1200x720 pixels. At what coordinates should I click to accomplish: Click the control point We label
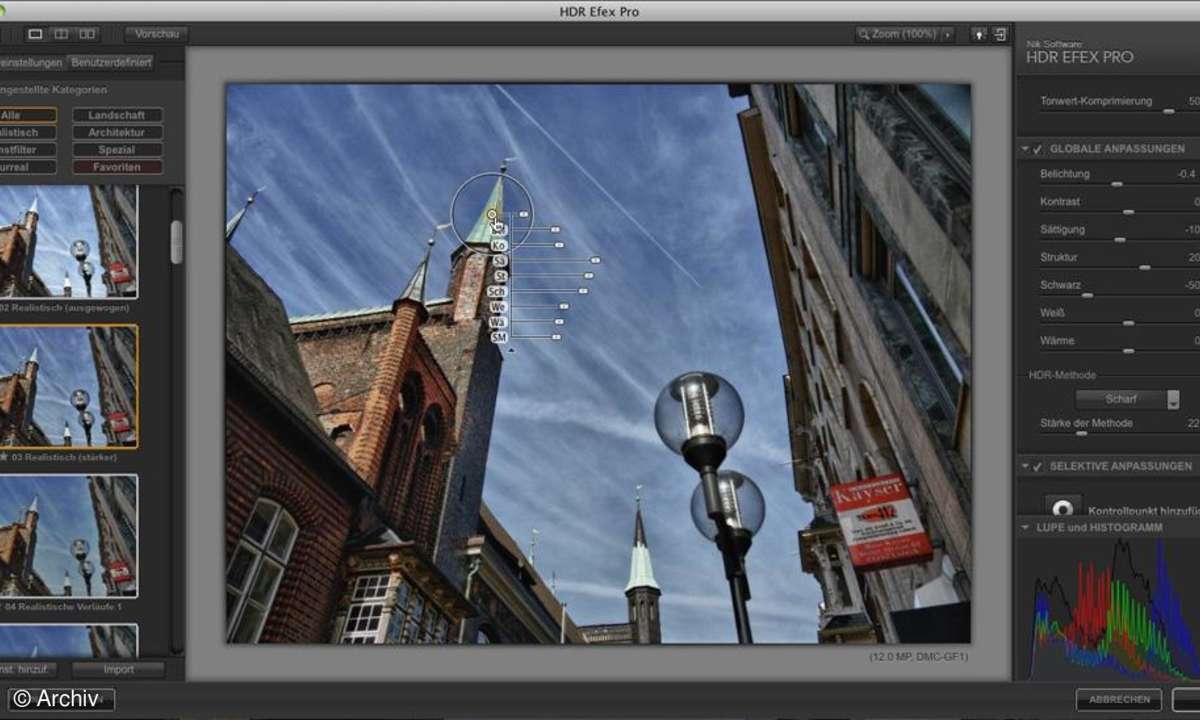click(499, 306)
